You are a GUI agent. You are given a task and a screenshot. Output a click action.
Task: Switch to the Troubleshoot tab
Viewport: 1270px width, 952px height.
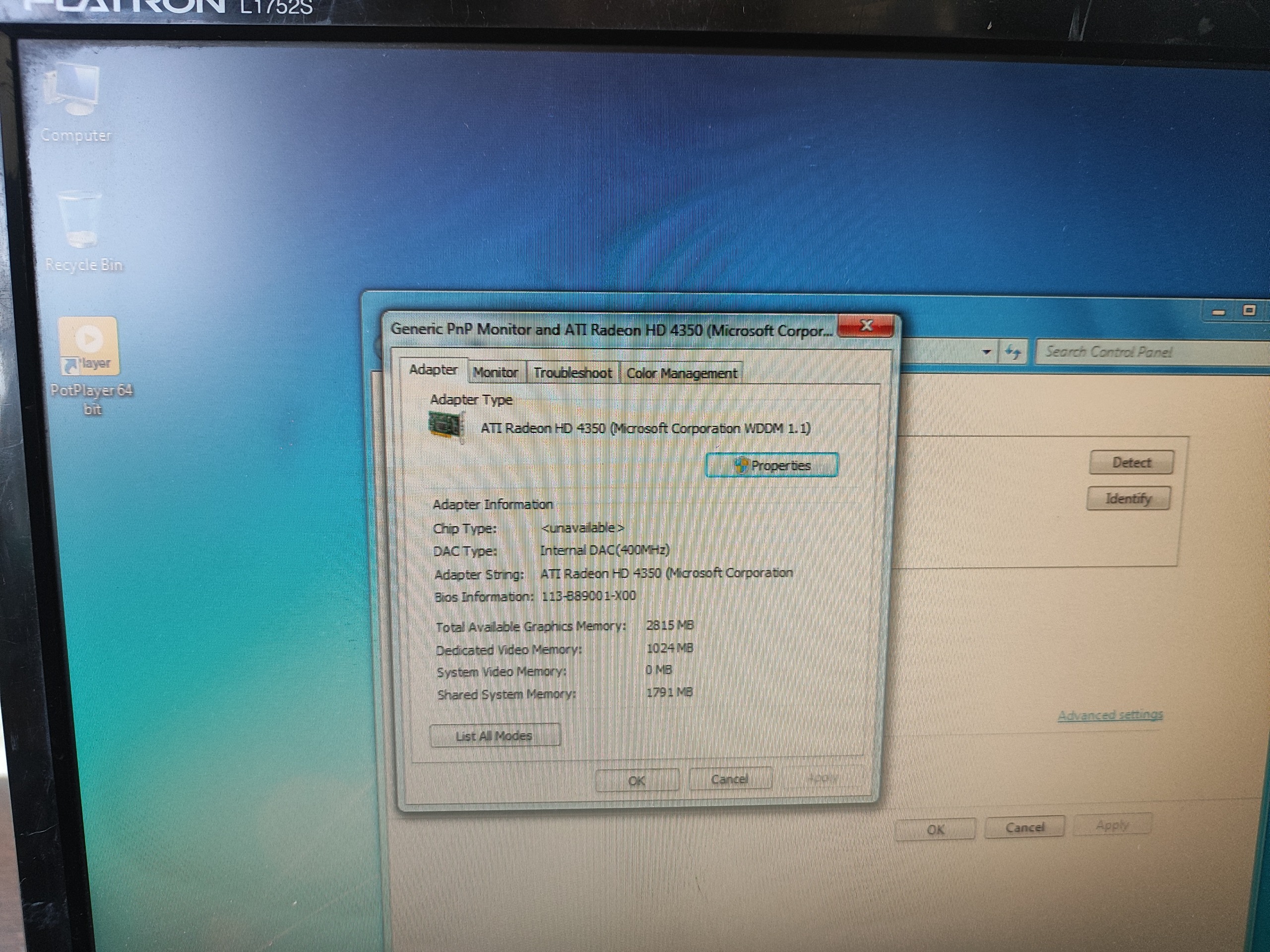pos(572,373)
